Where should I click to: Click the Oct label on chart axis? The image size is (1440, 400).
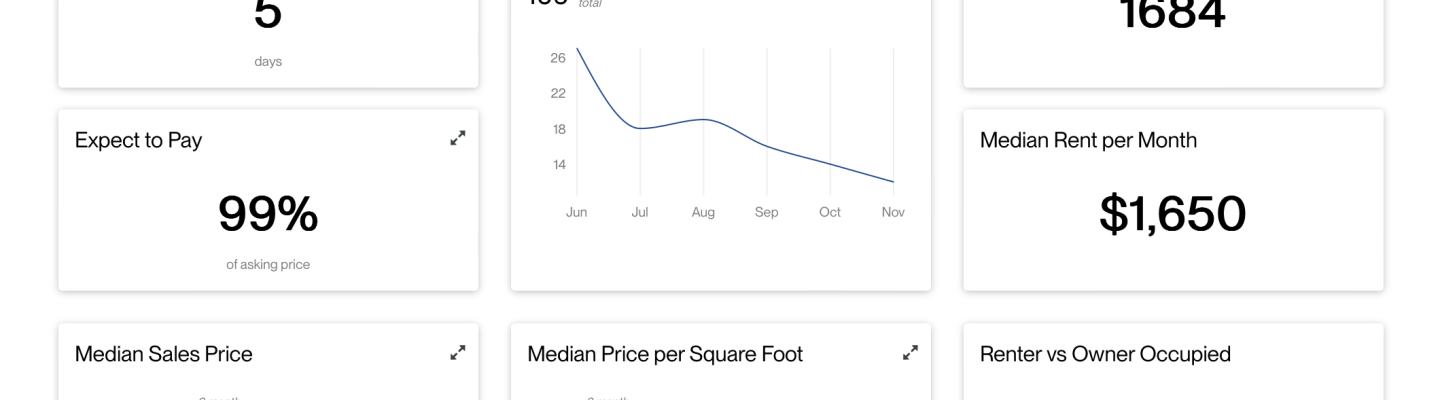tap(830, 212)
